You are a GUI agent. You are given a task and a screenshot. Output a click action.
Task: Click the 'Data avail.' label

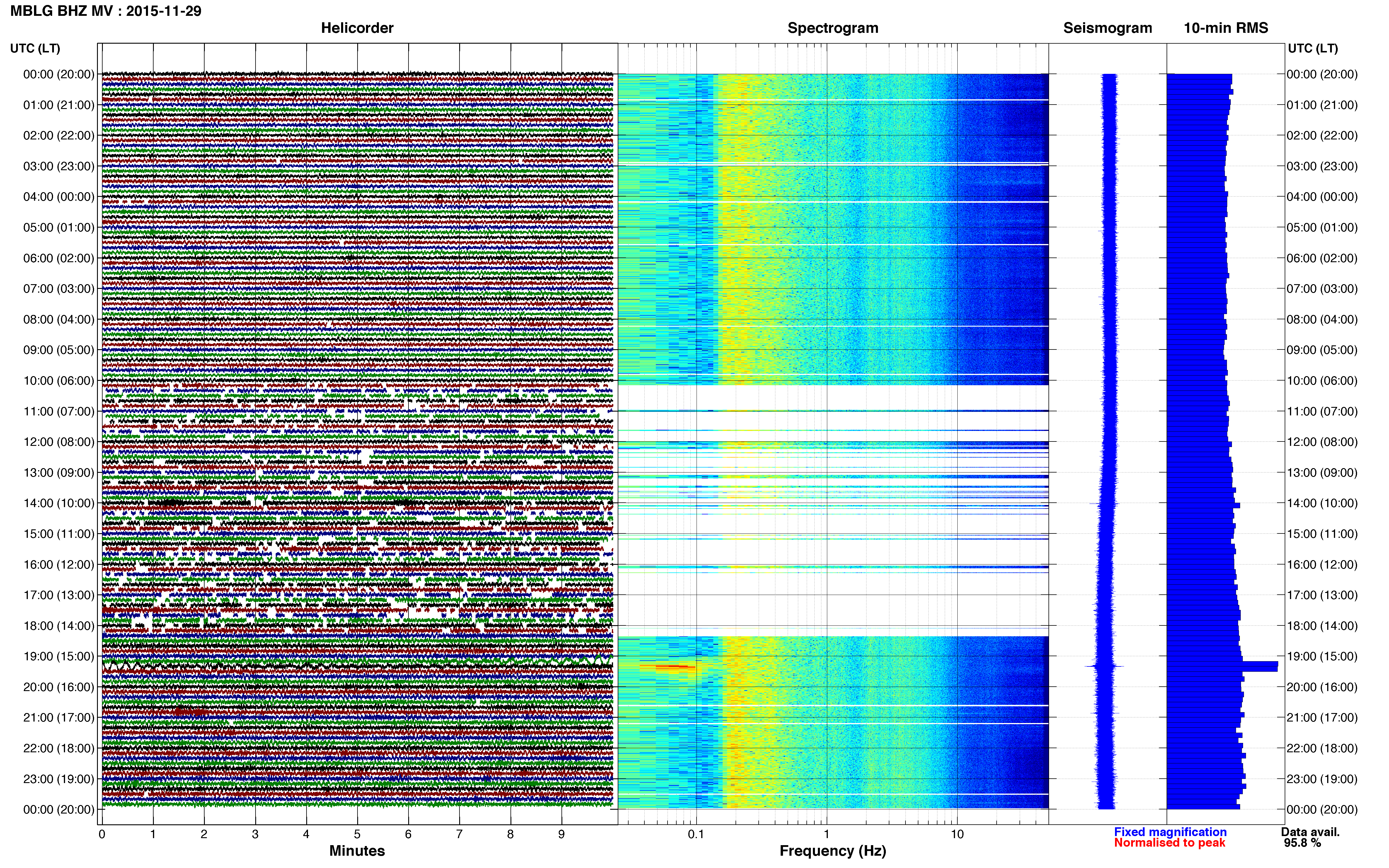pos(1310,832)
